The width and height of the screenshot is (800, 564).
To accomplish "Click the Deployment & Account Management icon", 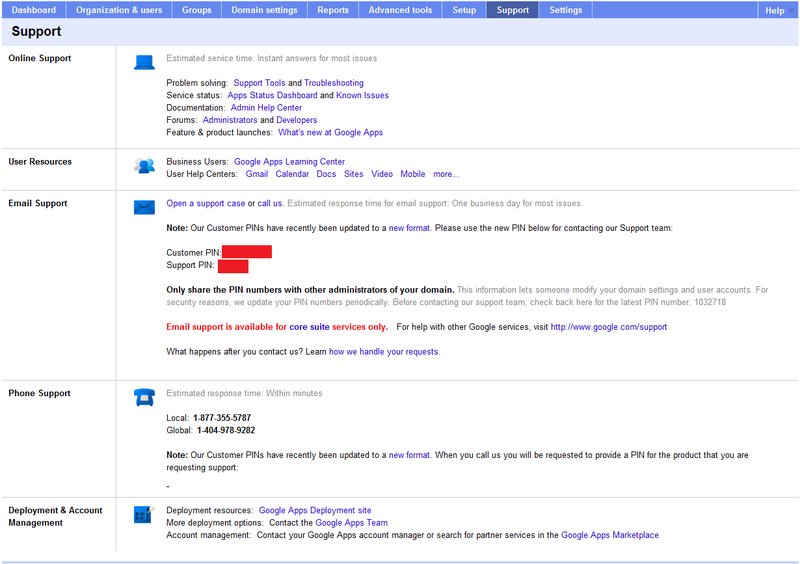I will [x=144, y=514].
